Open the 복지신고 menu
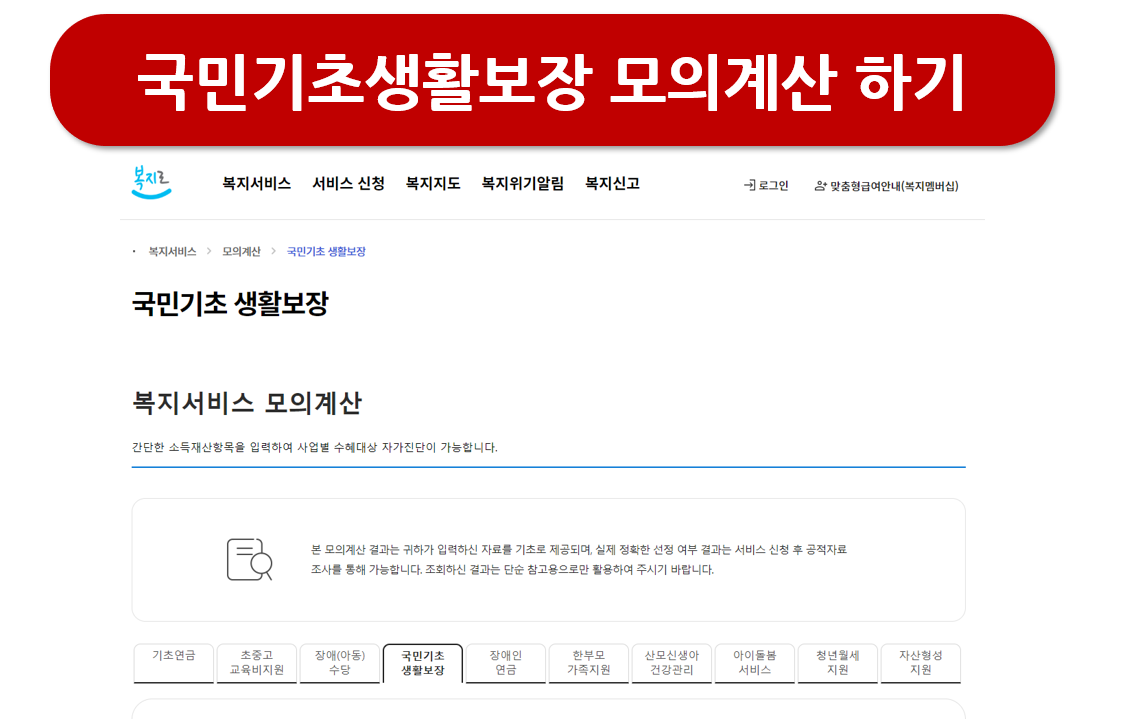The height and width of the screenshot is (719, 1121). [613, 184]
